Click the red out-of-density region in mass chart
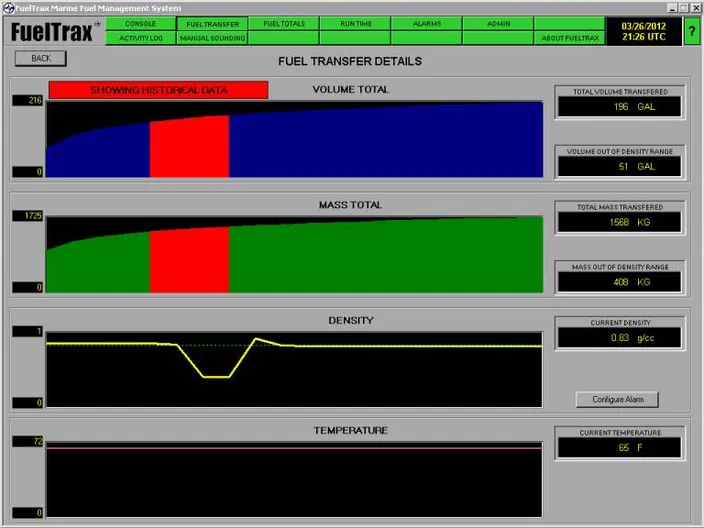704x528 pixels. pyautogui.click(x=189, y=261)
